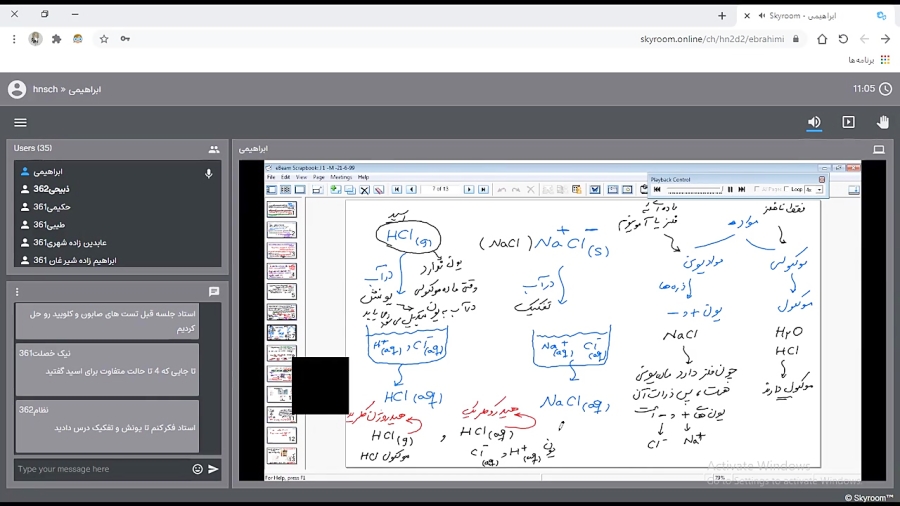The image size is (900, 506).
Task: Select page 5 thumbnail in eBeam sidebar
Action: tap(281, 291)
